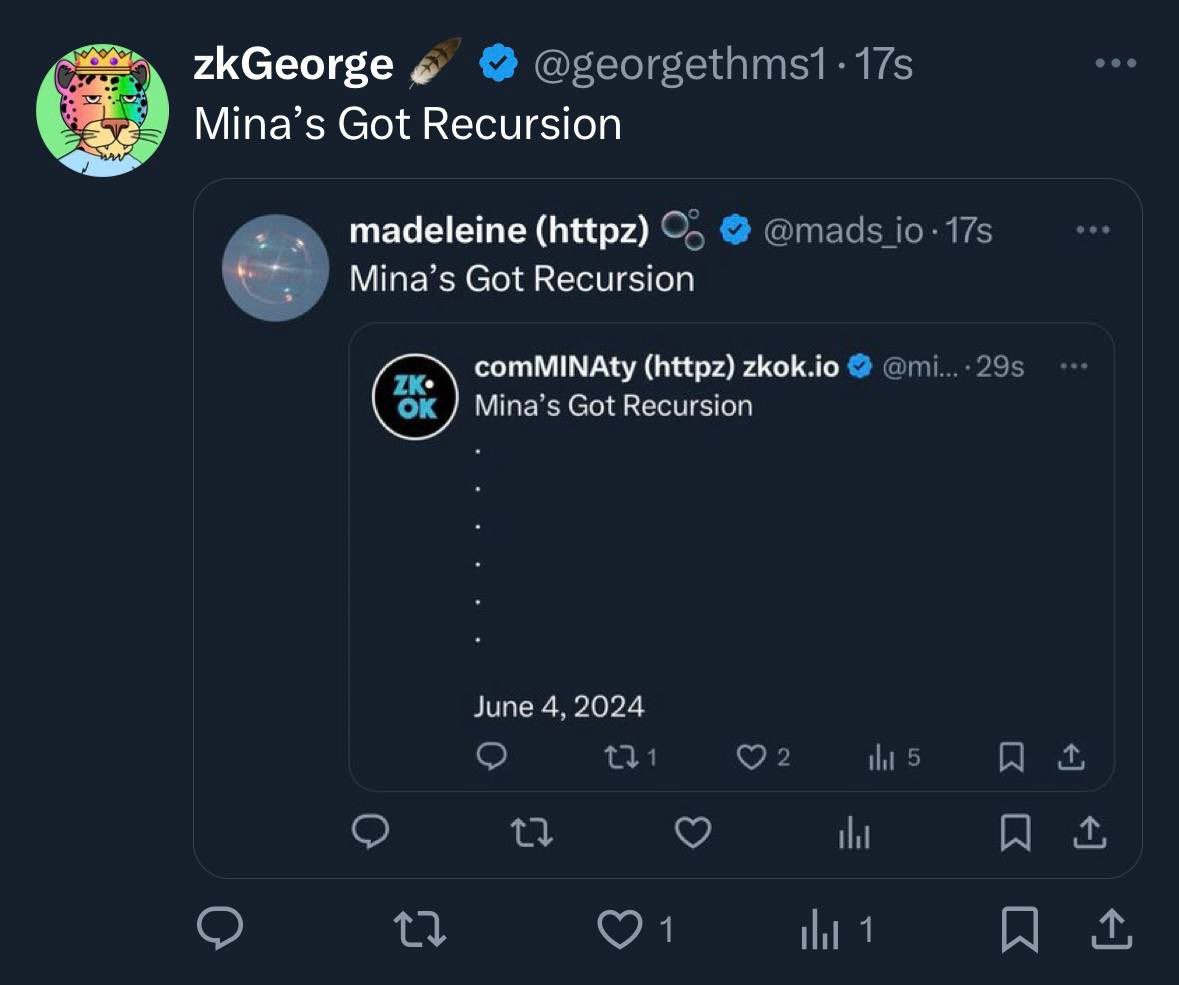The image size is (1179, 985).
Task: Share comMINAty's innermost tweet
Action: click(1070, 759)
